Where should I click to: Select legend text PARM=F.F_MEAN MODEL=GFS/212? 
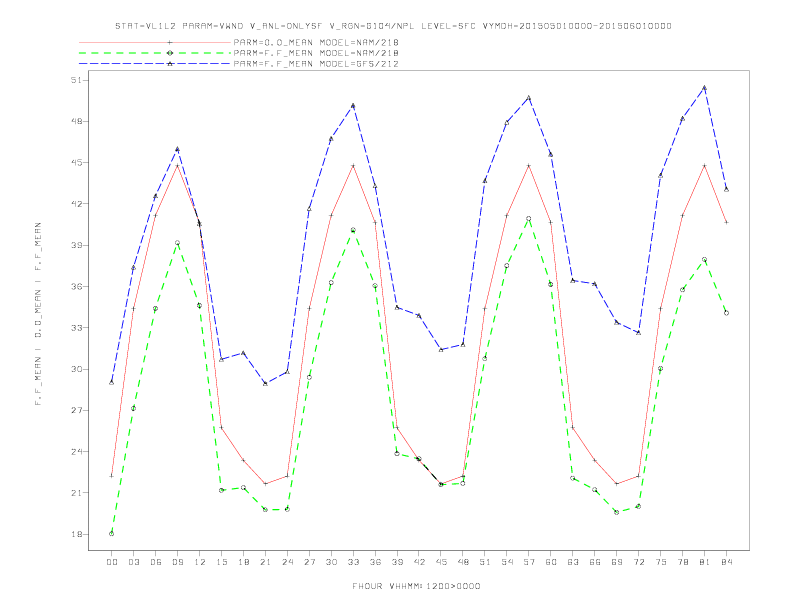(x=316, y=64)
